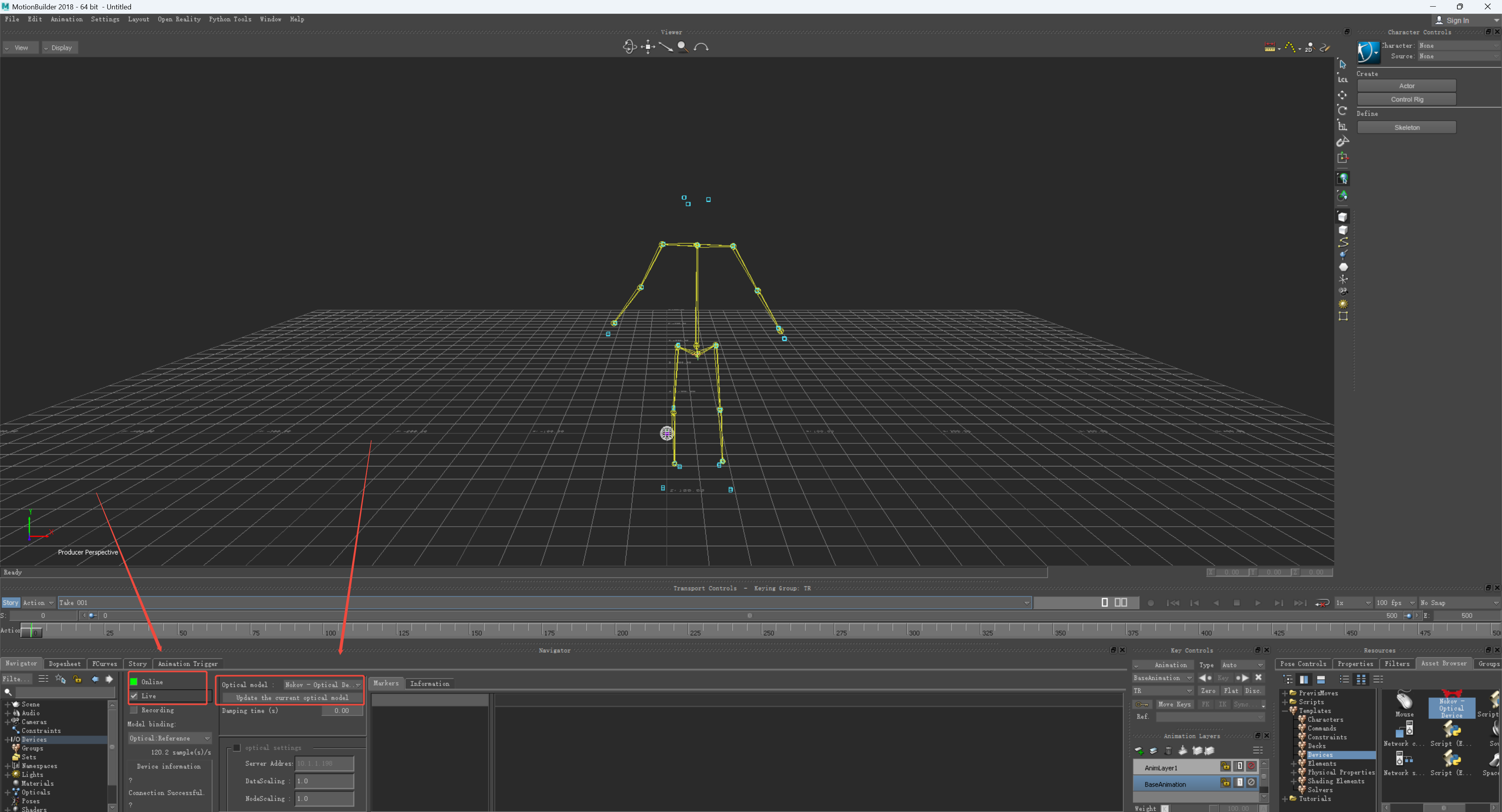Enable the Recording checkbox

pyautogui.click(x=134, y=710)
